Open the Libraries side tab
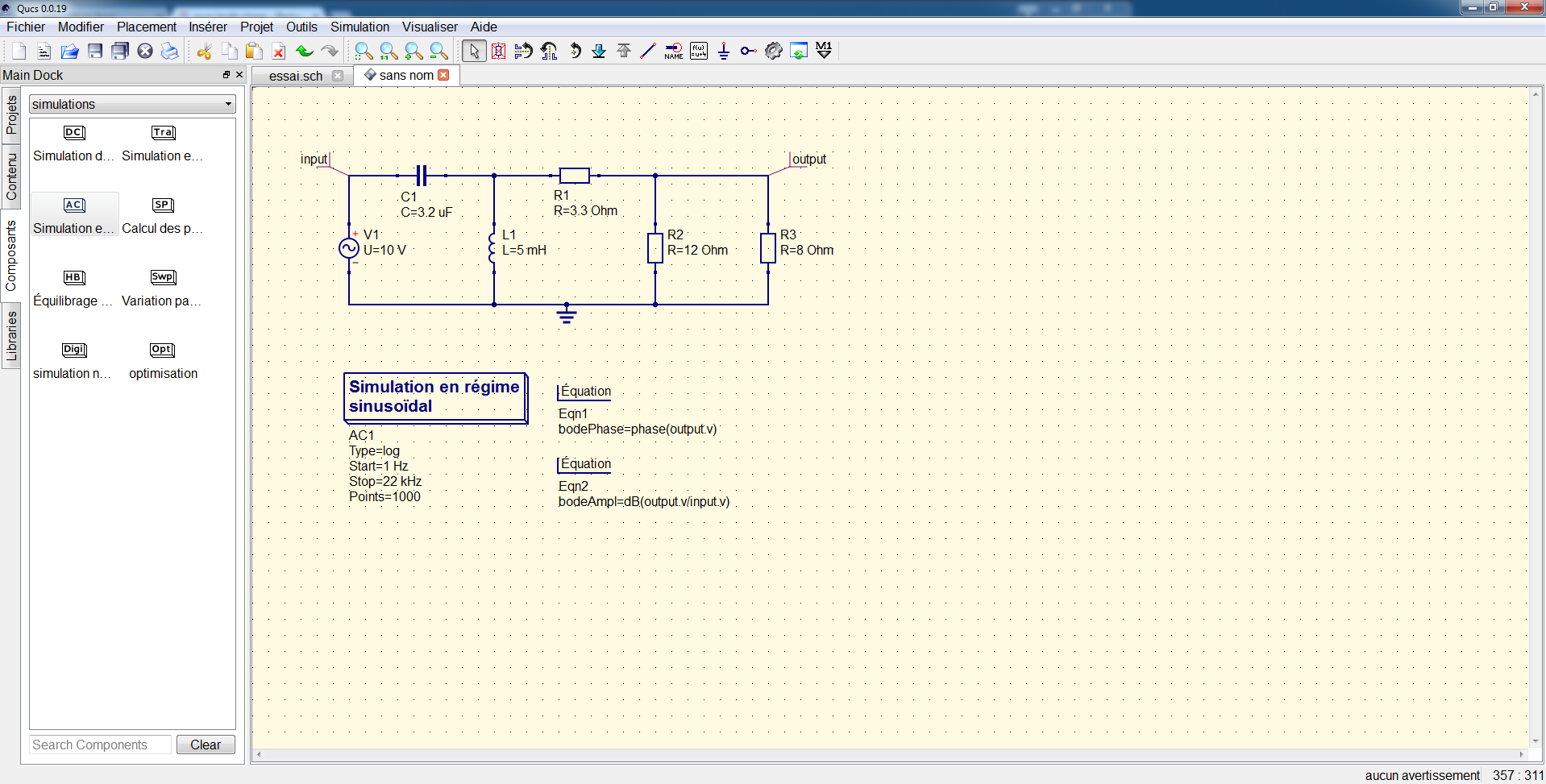Screen dimensions: 1546x784 click(11, 335)
